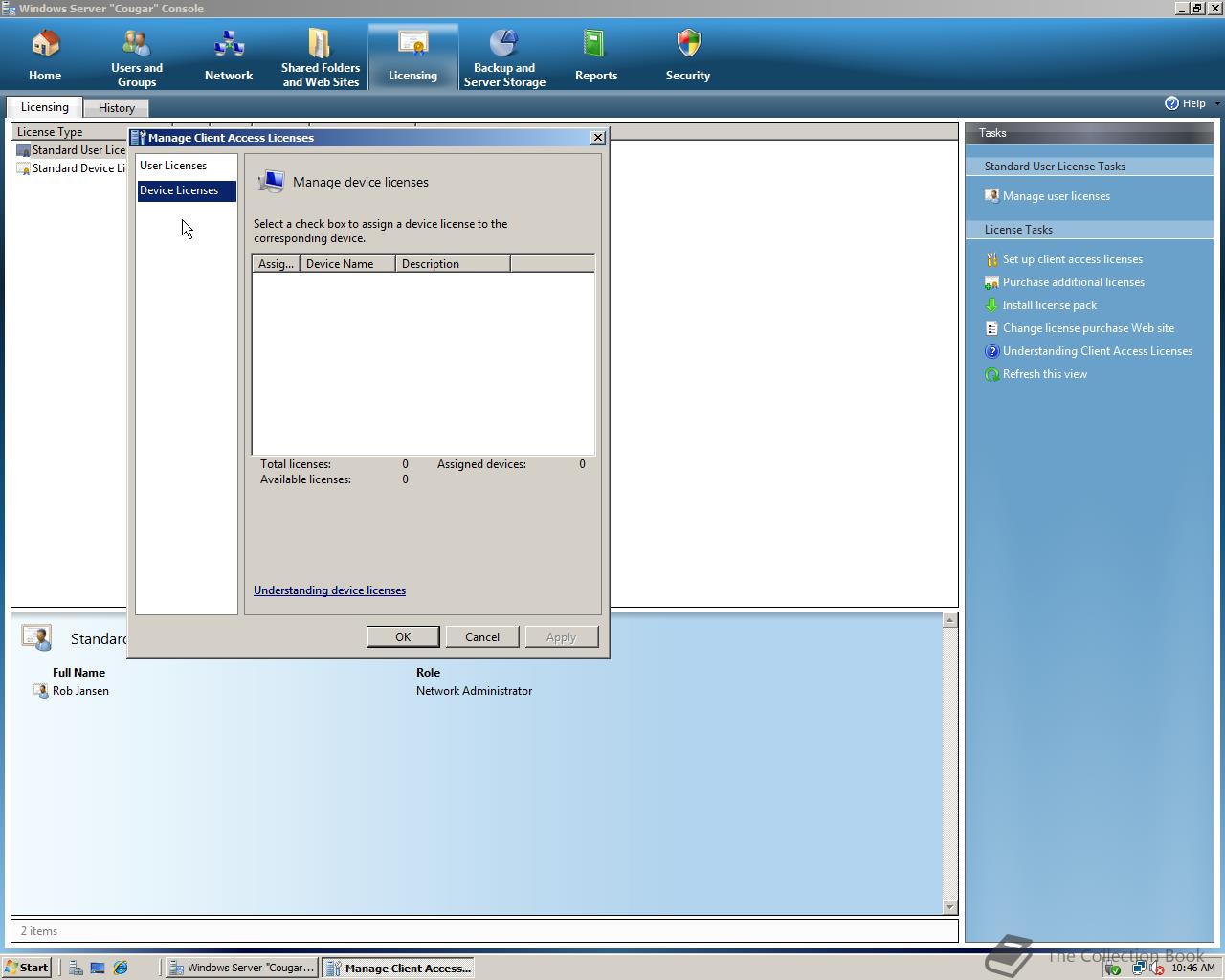Click the Rob Jansen name text
1225x980 pixels.
[80, 691]
